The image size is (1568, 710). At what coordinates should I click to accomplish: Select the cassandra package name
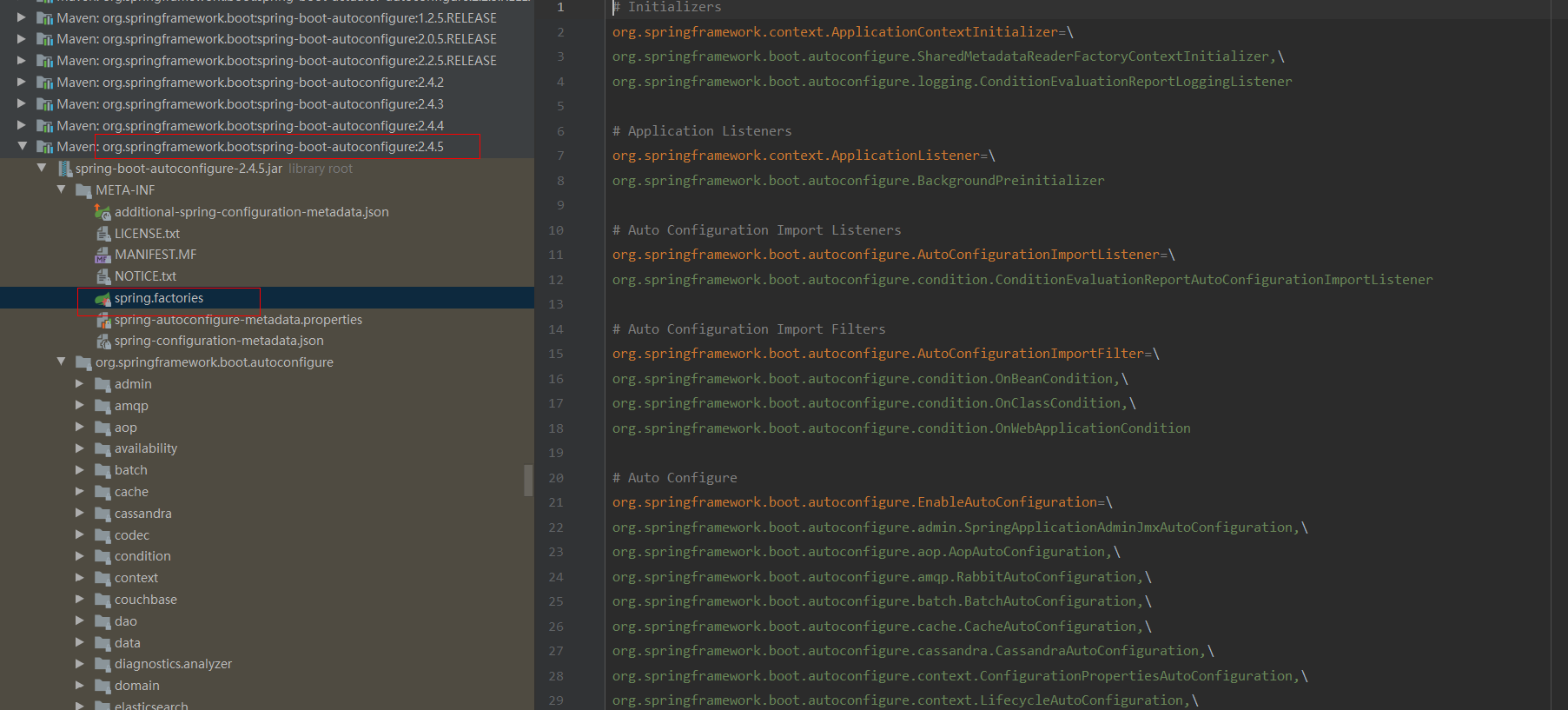click(143, 513)
